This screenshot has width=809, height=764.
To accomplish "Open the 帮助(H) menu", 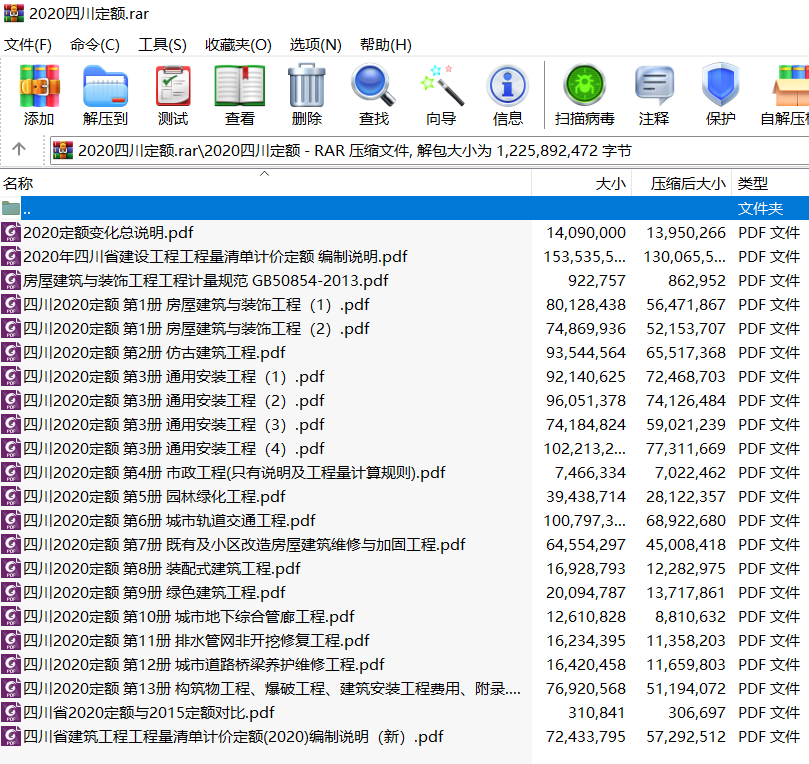I will pyautogui.click(x=385, y=45).
